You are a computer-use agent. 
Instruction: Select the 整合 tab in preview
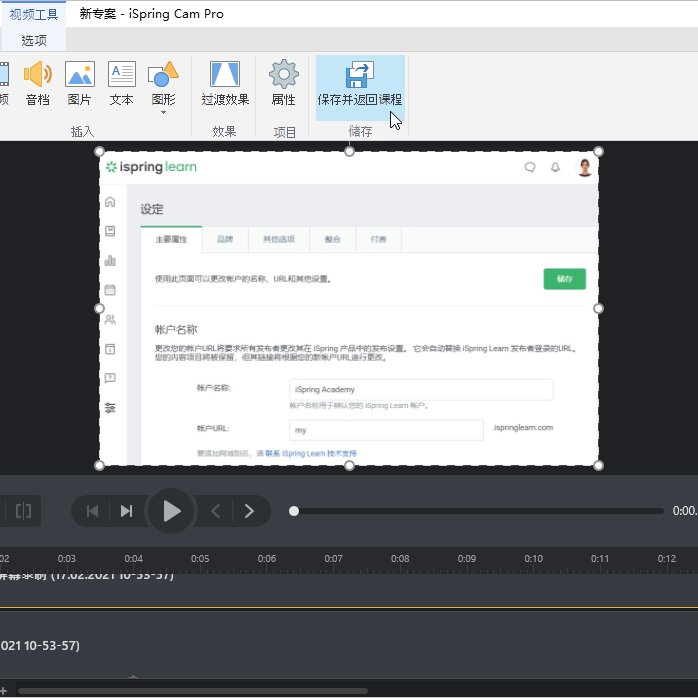coord(333,239)
